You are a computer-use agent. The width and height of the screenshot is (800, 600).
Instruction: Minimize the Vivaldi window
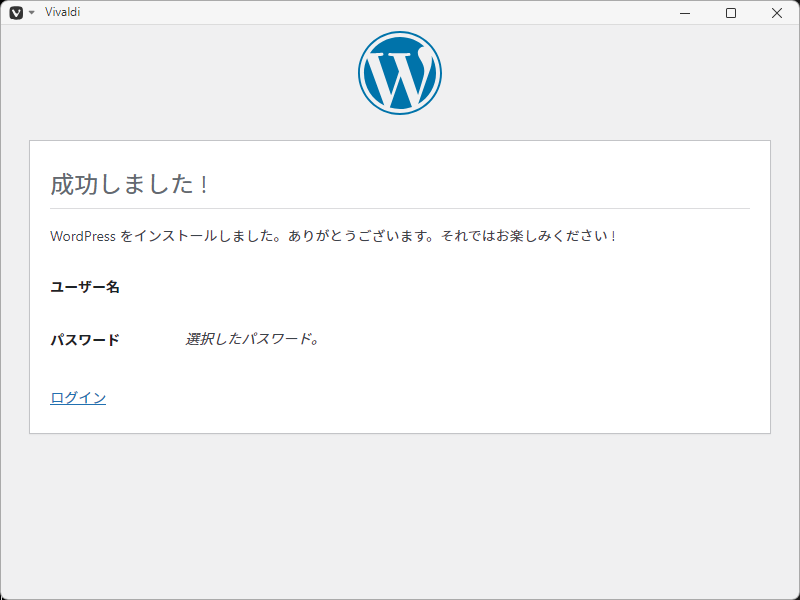click(685, 13)
